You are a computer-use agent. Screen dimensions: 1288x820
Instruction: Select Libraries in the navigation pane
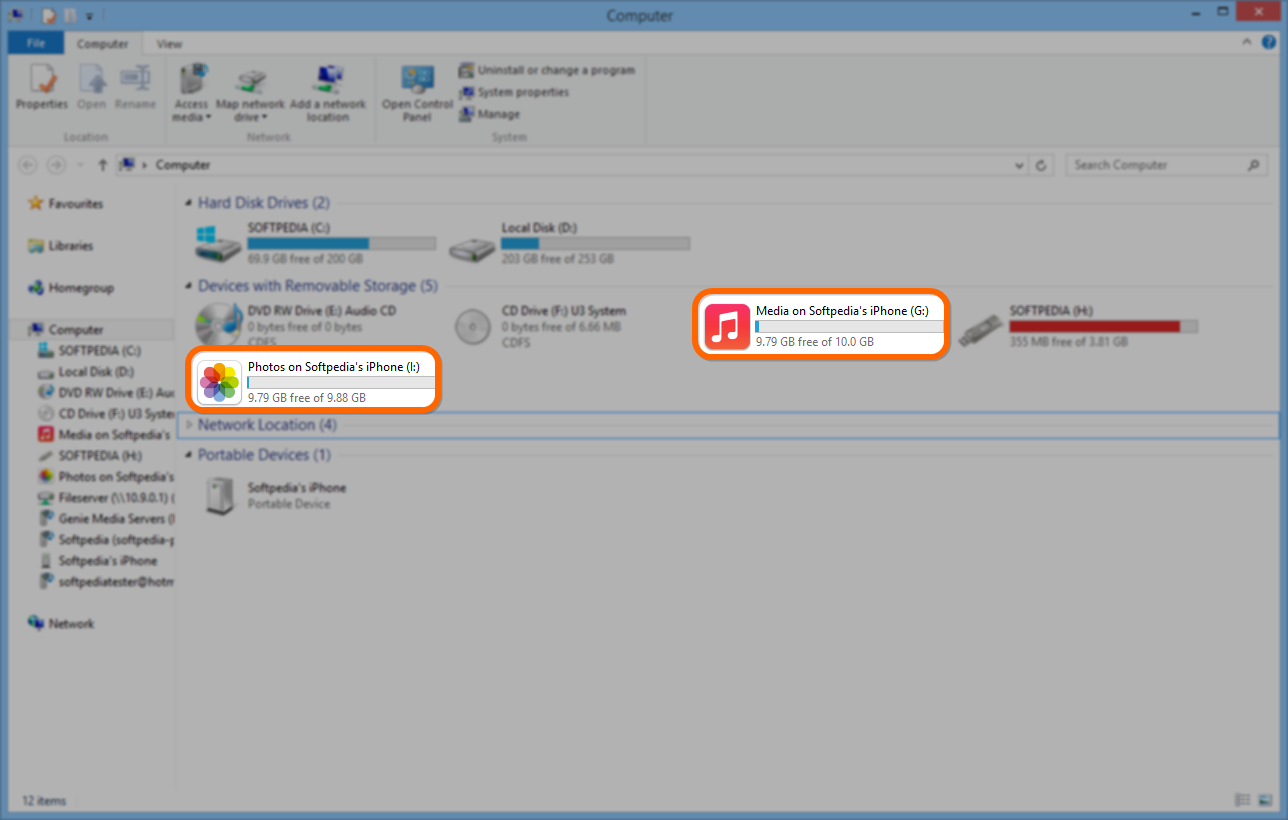[60, 245]
